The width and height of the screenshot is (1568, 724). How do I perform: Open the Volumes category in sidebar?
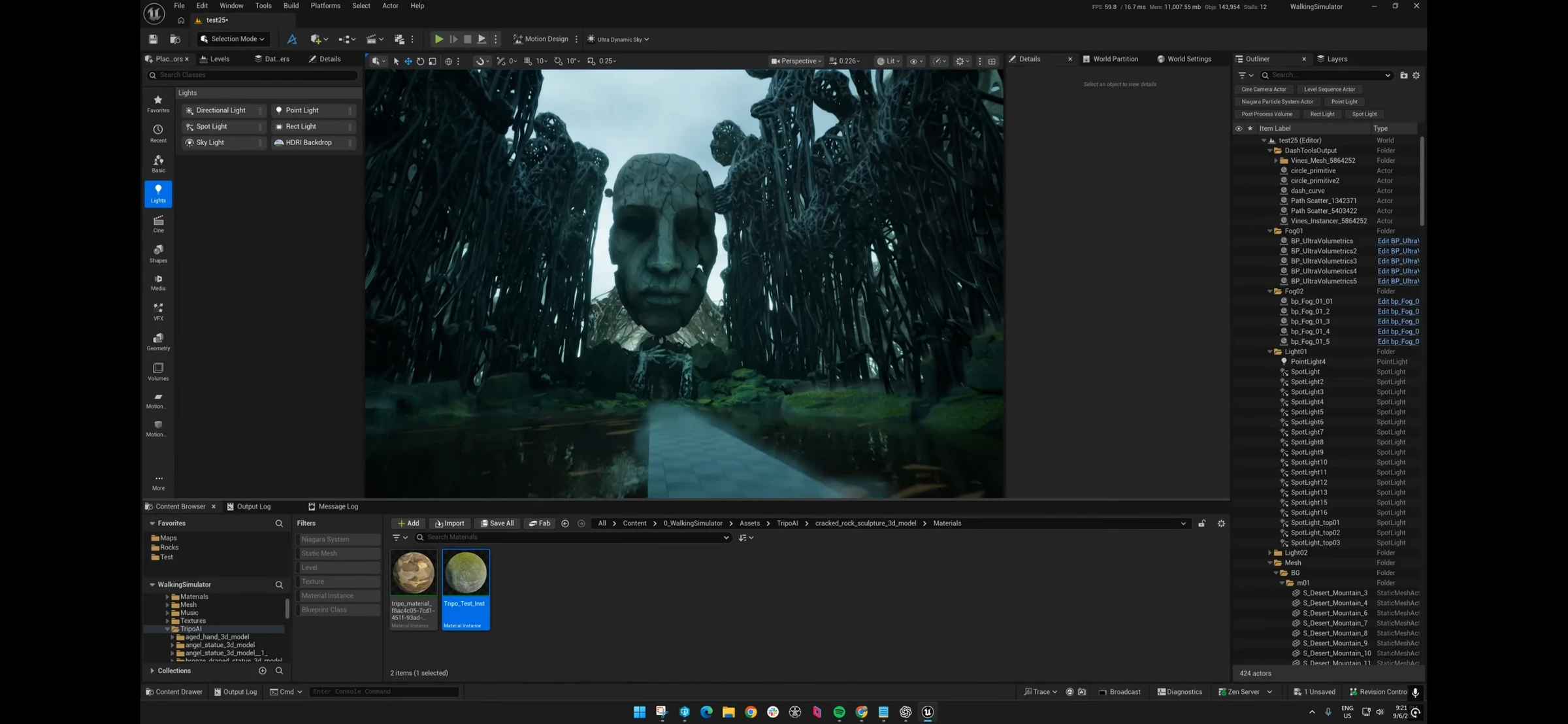(x=158, y=372)
